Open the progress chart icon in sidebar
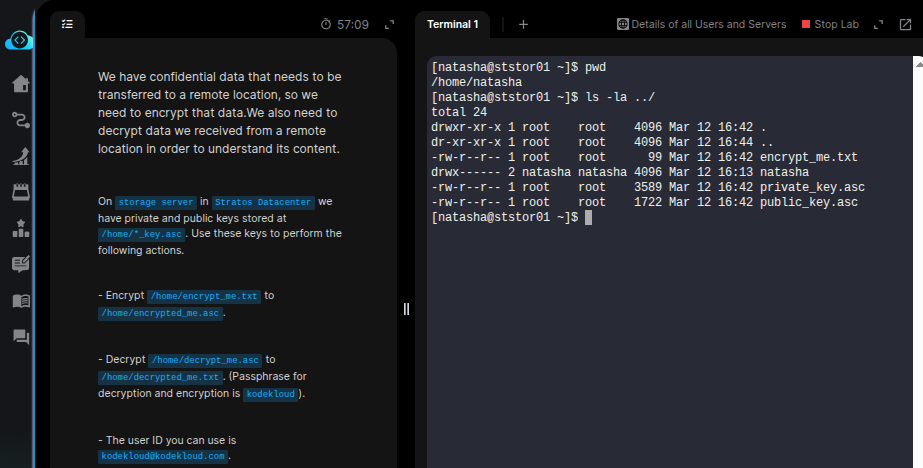 (20, 156)
